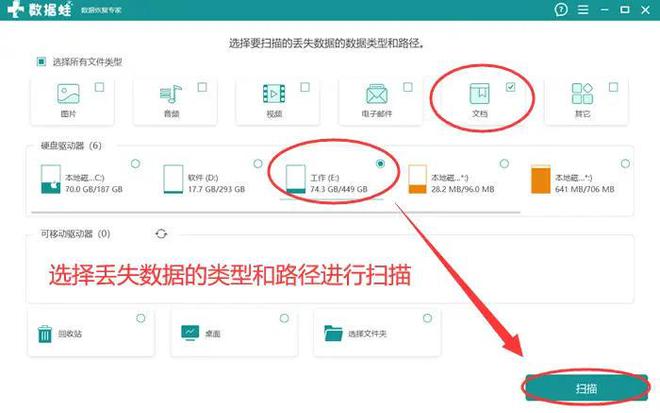Click the horizontal scrollbar under hard drives

point(276,213)
